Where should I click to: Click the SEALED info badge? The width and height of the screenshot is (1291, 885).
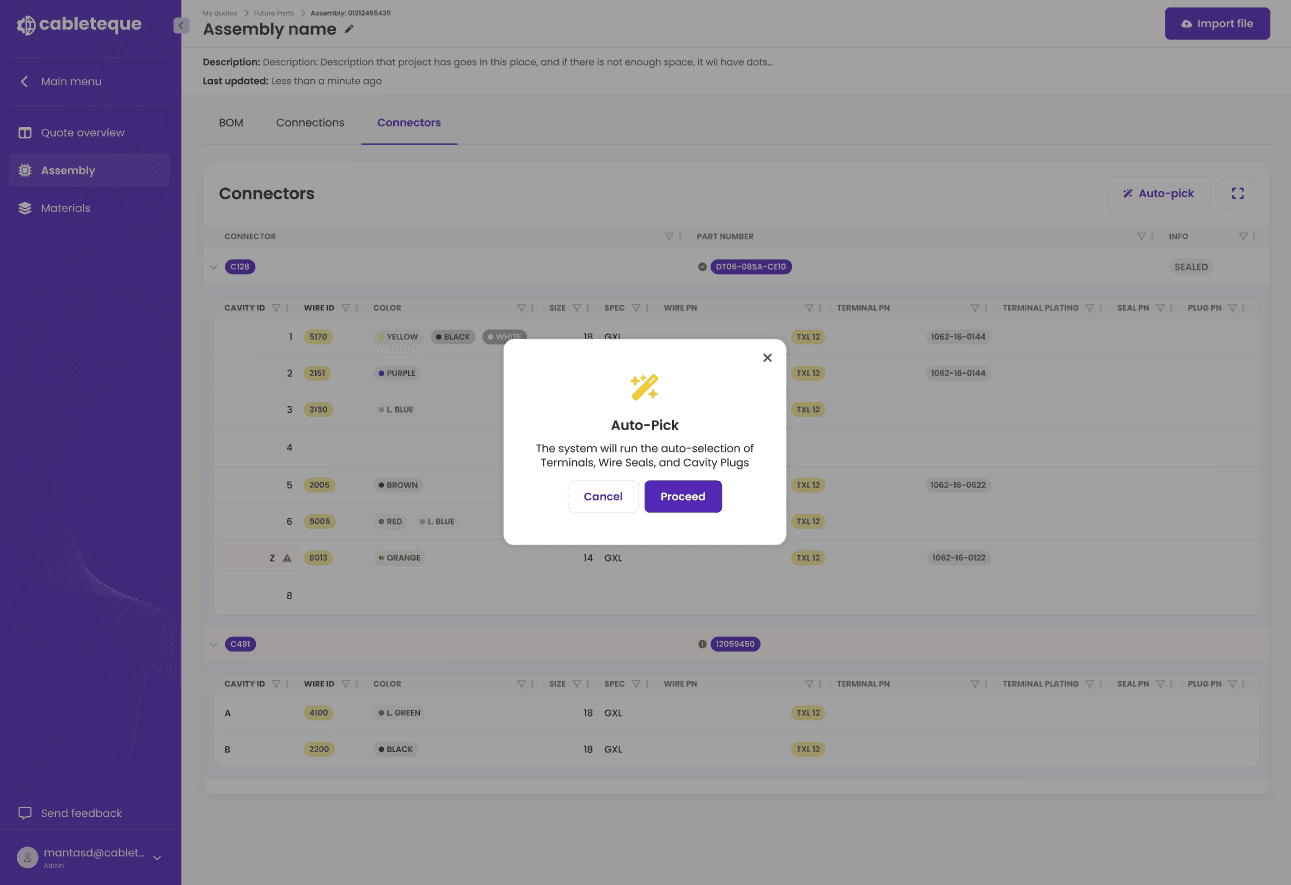pyautogui.click(x=1191, y=267)
